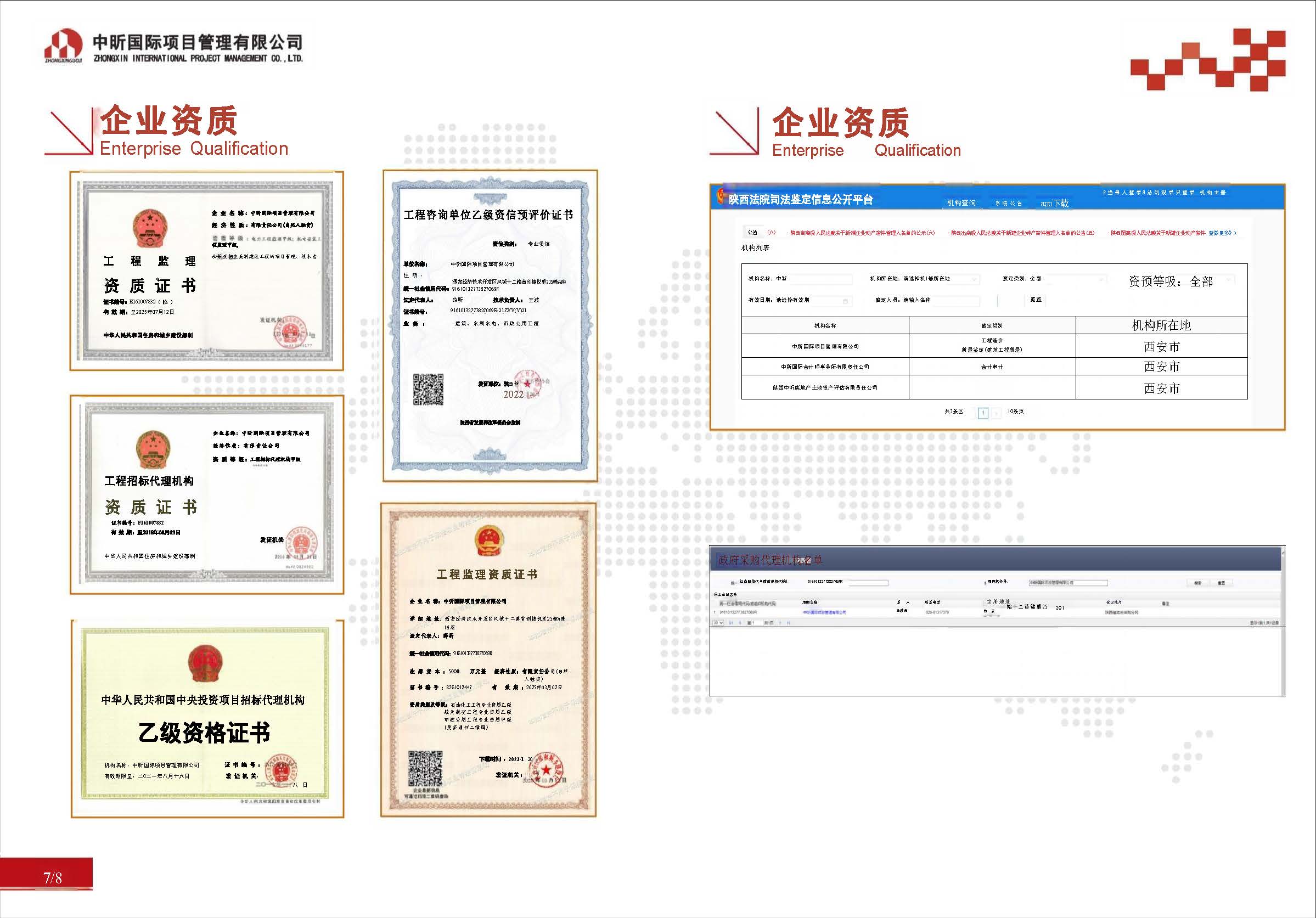Open the app下载 tab
The width and height of the screenshot is (1316, 918).
[1055, 203]
